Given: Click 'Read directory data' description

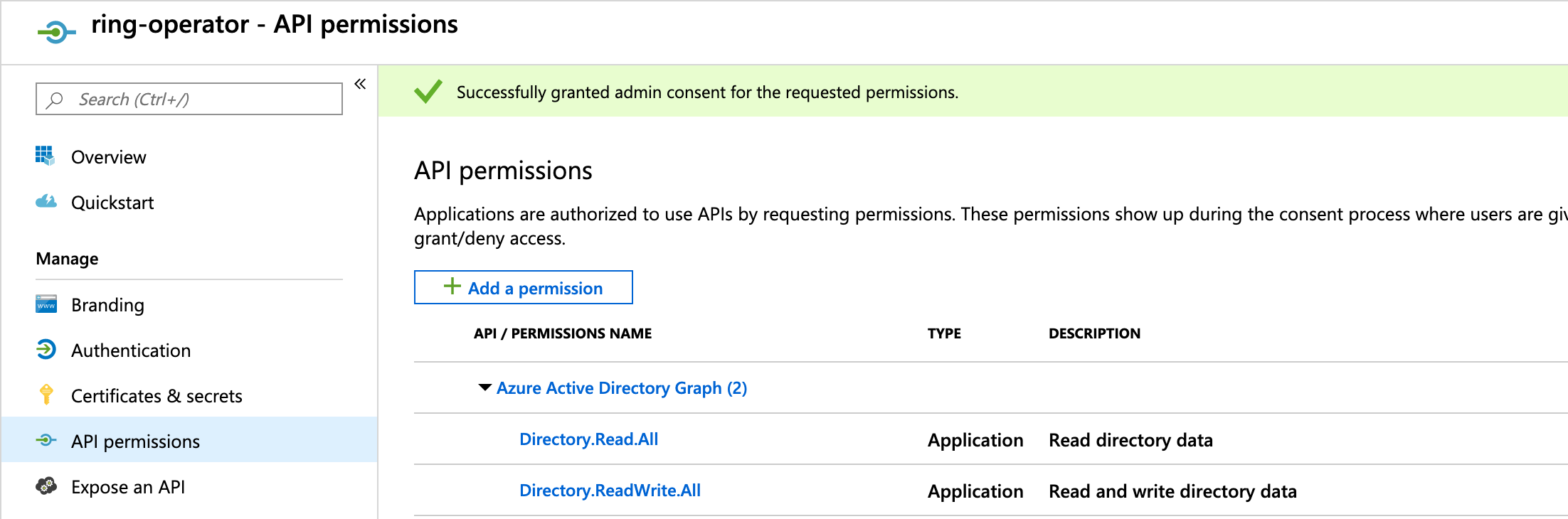Looking at the screenshot, I should pos(1130,440).
